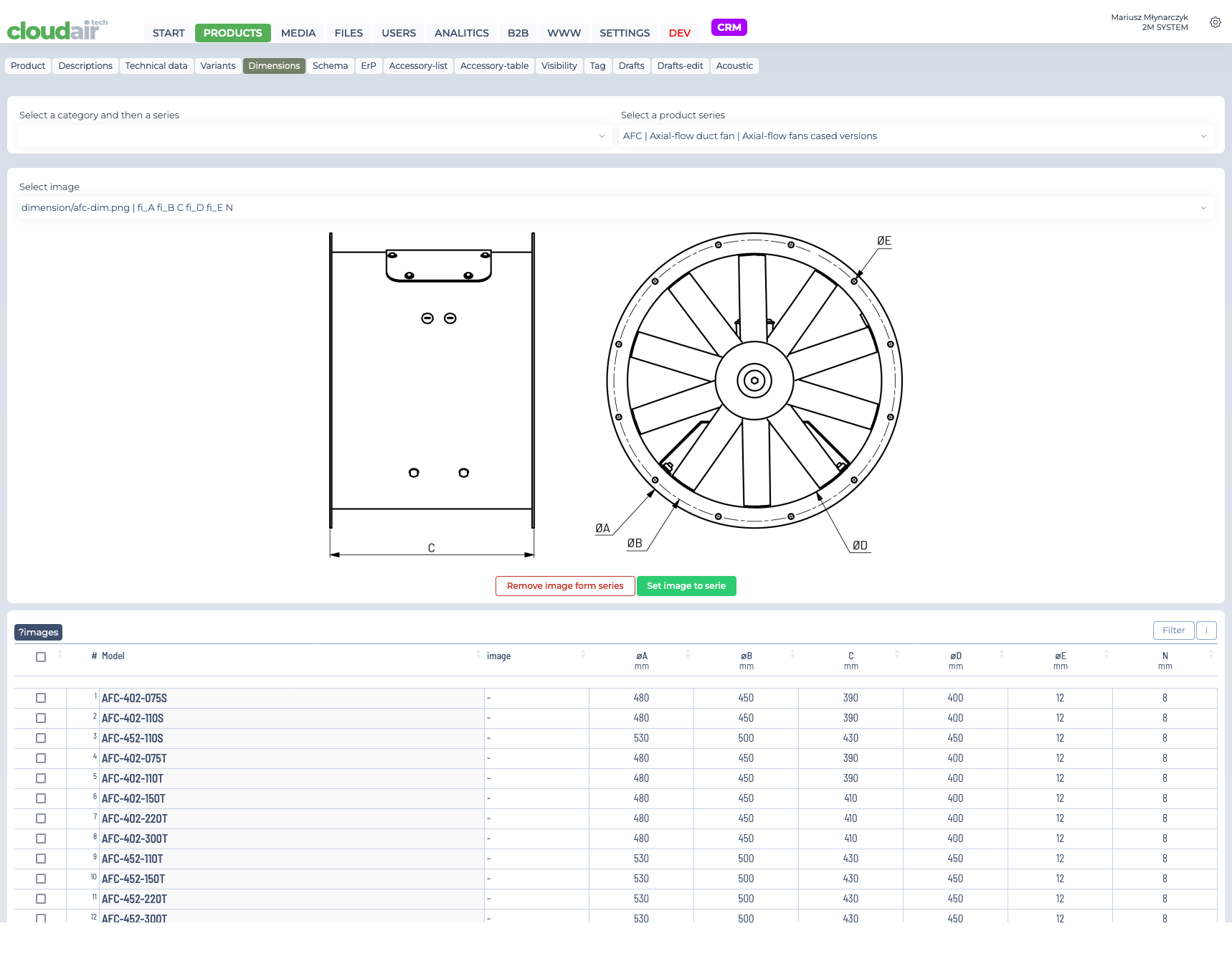
Task: Switch to the Descriptions tab
Action: [x=85, y=66]
